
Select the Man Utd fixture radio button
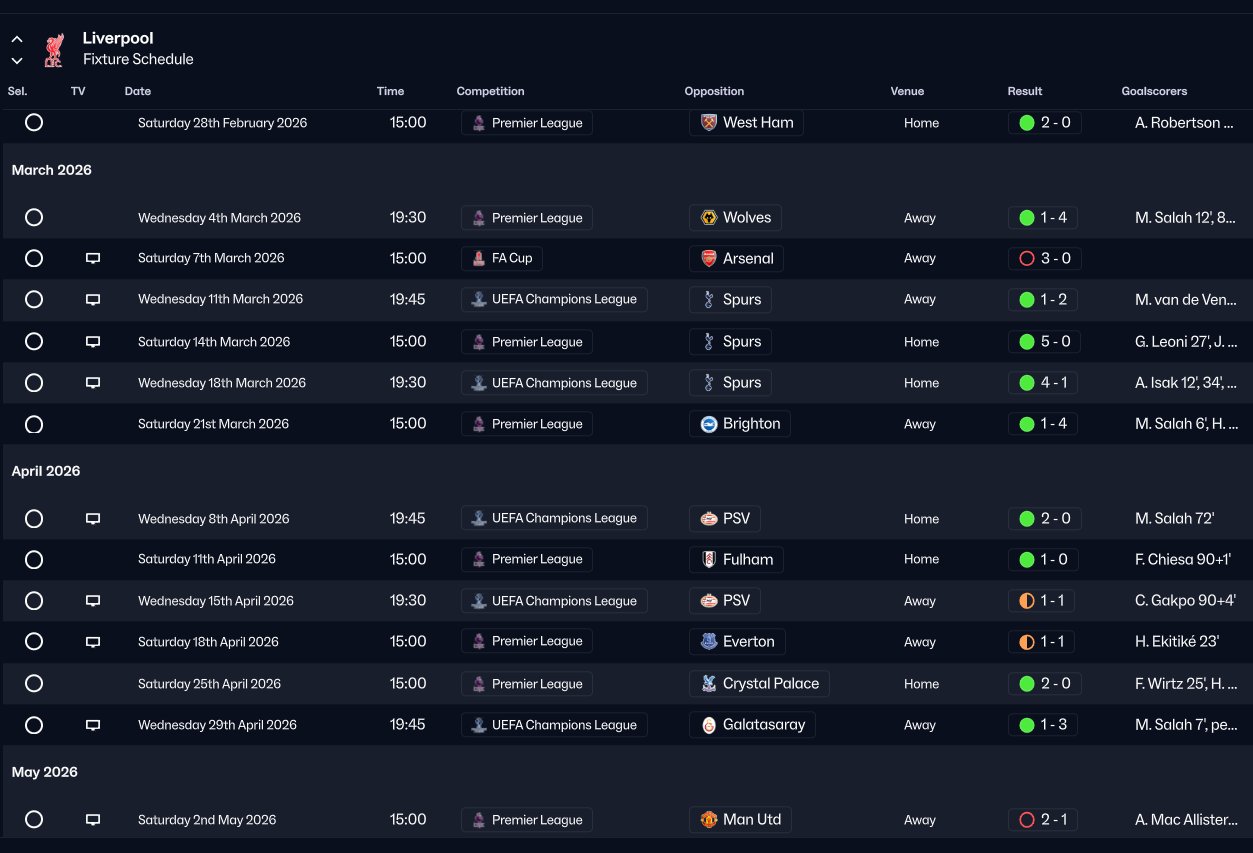click(34, 820)
